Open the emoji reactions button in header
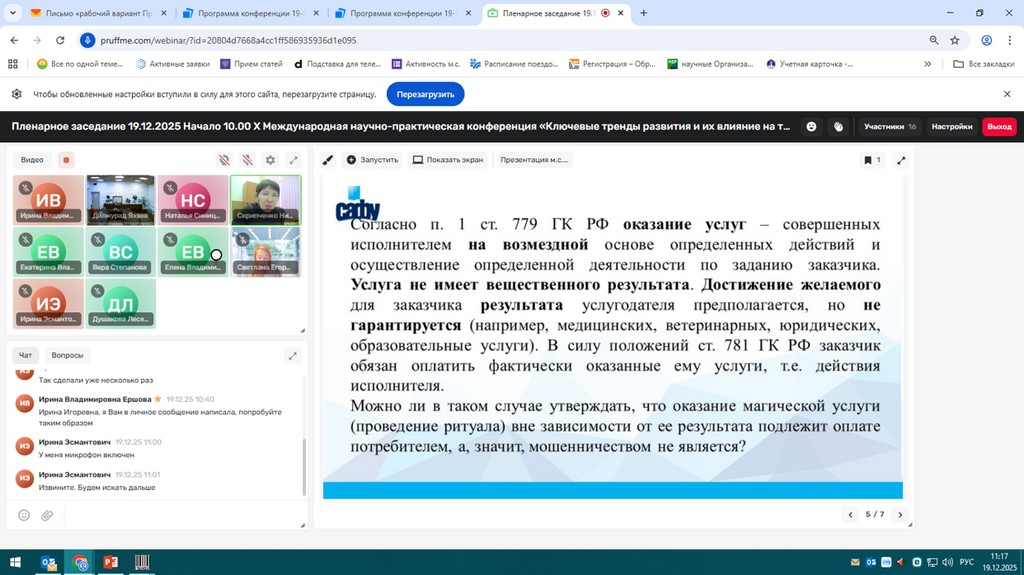The height and width of the screenshot is (575, 1024). pos(811,127)
